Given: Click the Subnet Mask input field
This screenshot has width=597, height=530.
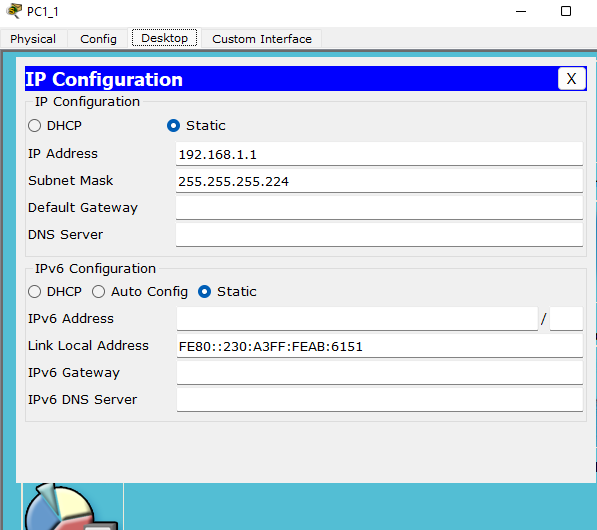Looking at the screenshot, I should point(379,181).
